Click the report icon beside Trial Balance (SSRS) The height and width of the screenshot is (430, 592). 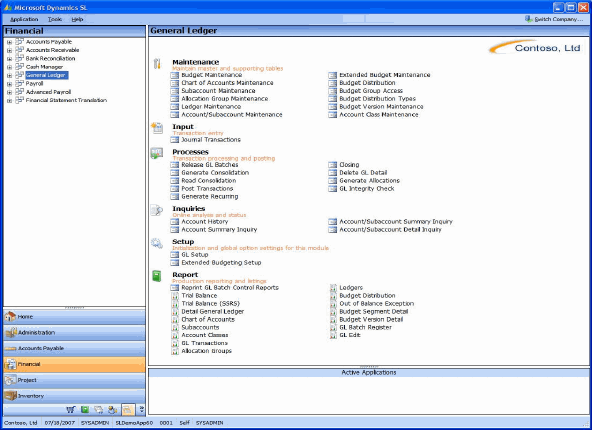175,304
